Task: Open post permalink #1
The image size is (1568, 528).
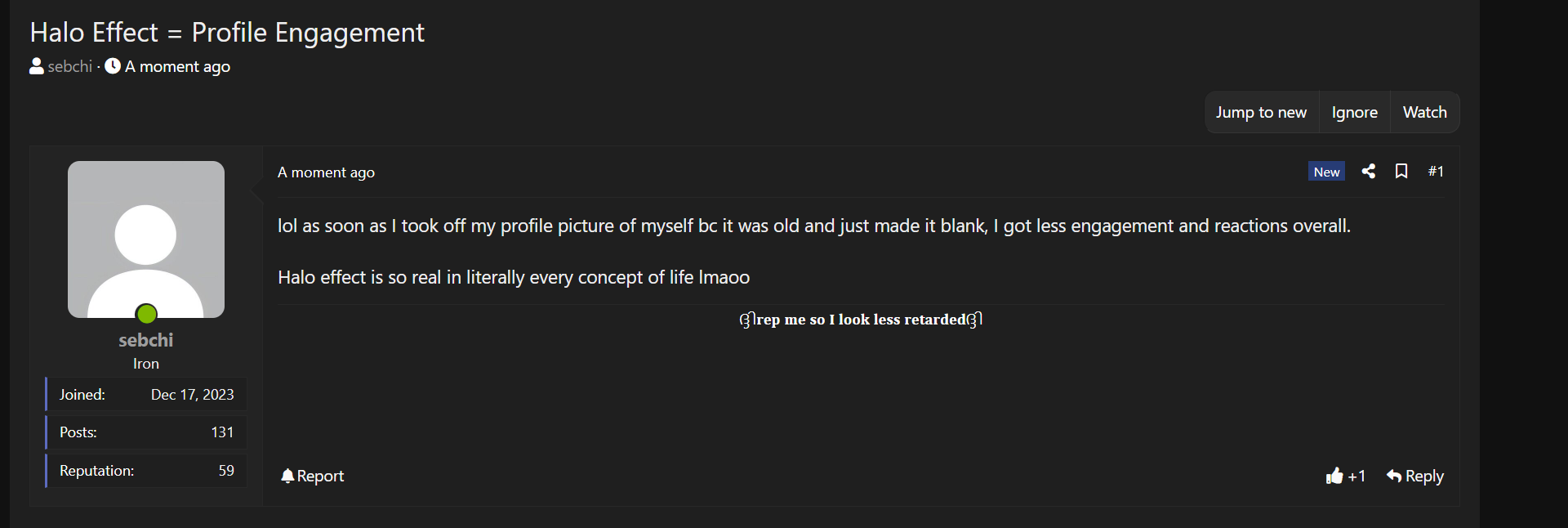Action: tap(1436, 171)
